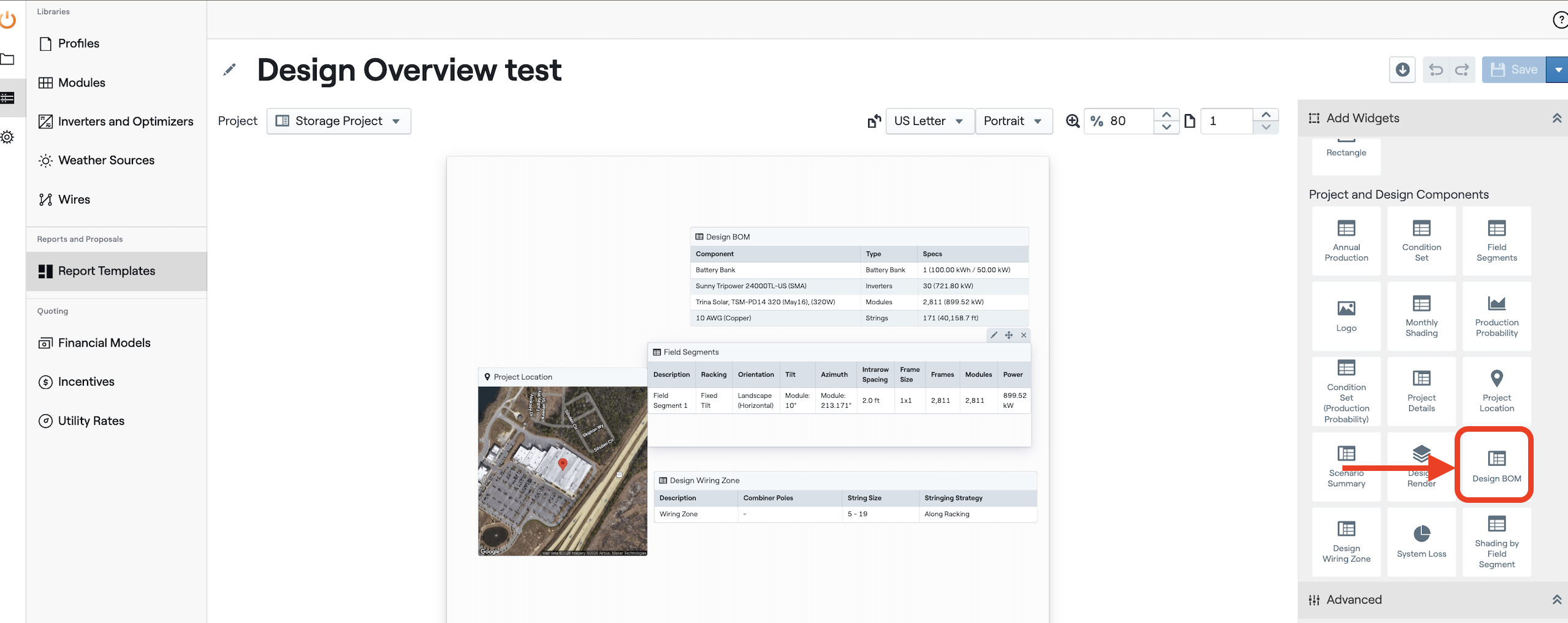Increase the zoom percentage with up arrow
Image resolution: width=1568 pixels, height=623 pixels.
tap(1166, 115)
